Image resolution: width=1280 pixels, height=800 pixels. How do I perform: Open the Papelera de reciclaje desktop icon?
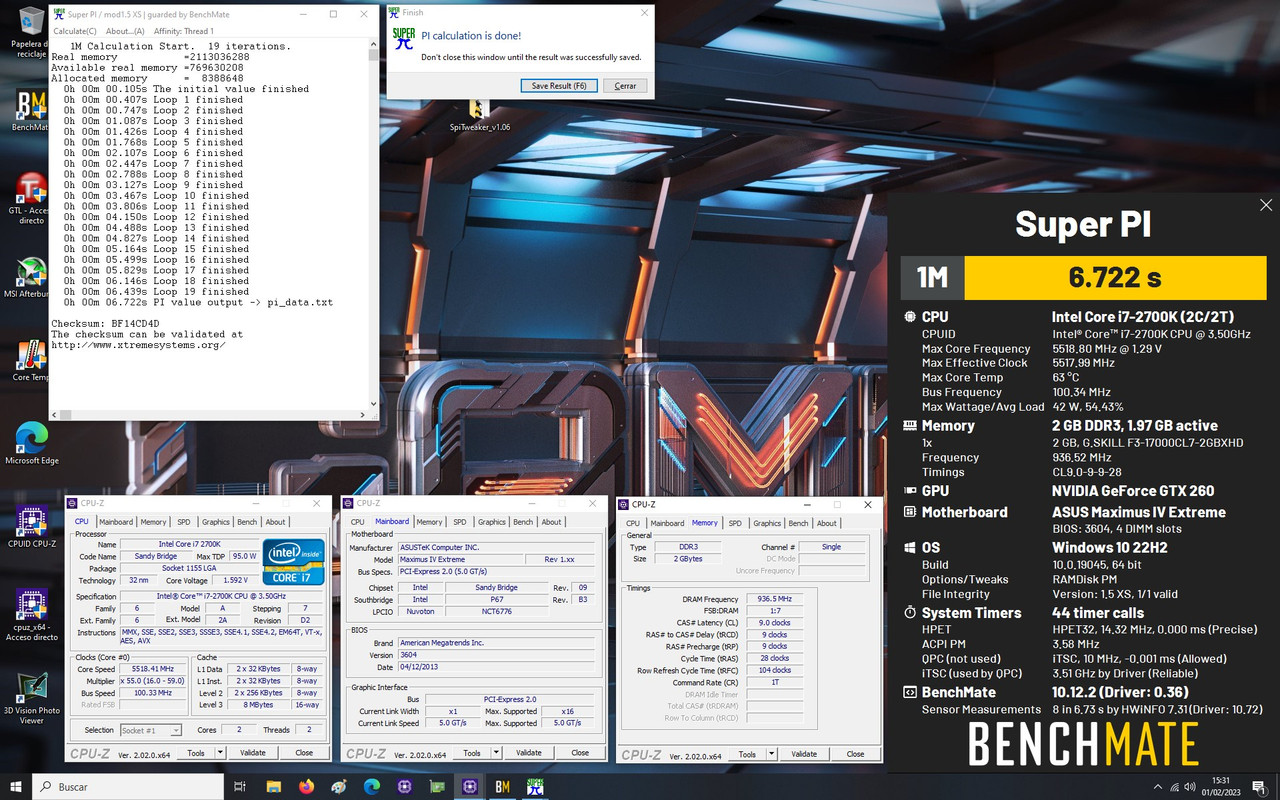[x=32, y=30]
